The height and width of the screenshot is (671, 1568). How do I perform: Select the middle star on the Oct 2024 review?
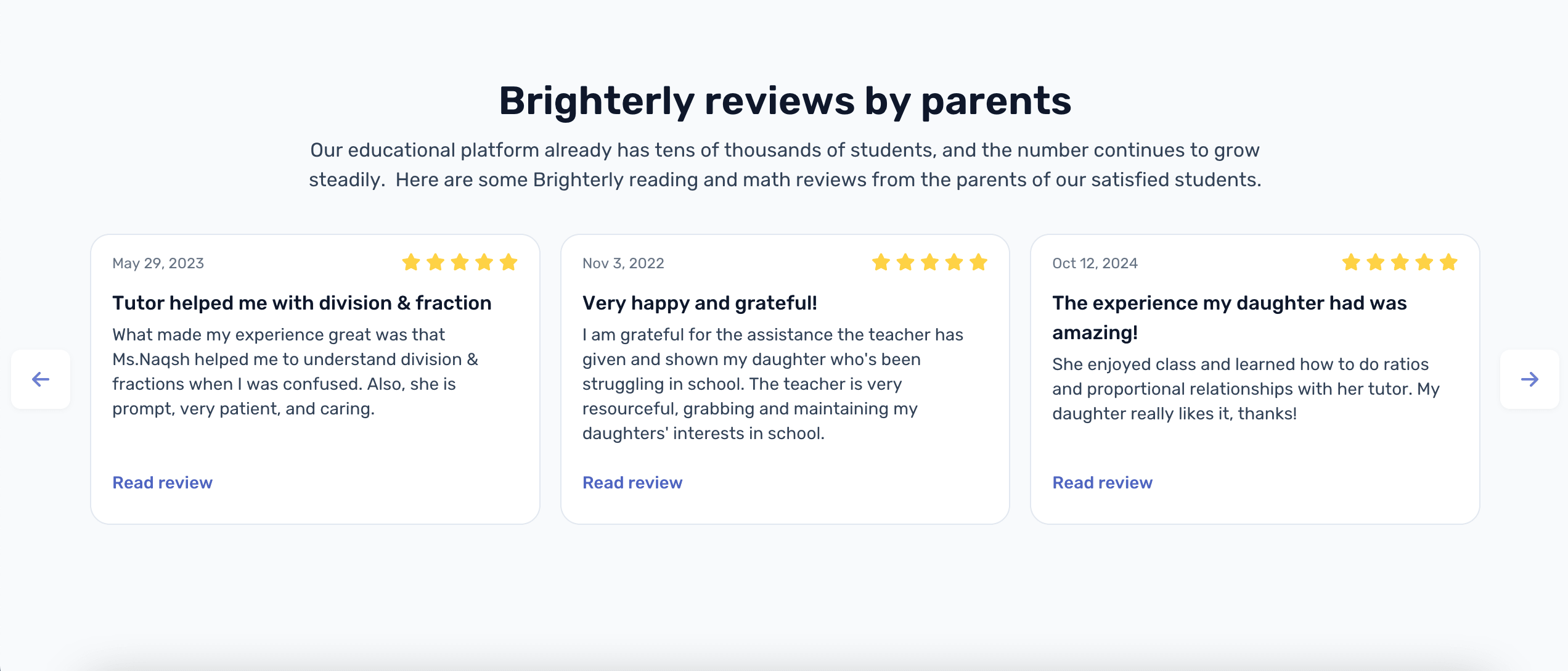1400,262
